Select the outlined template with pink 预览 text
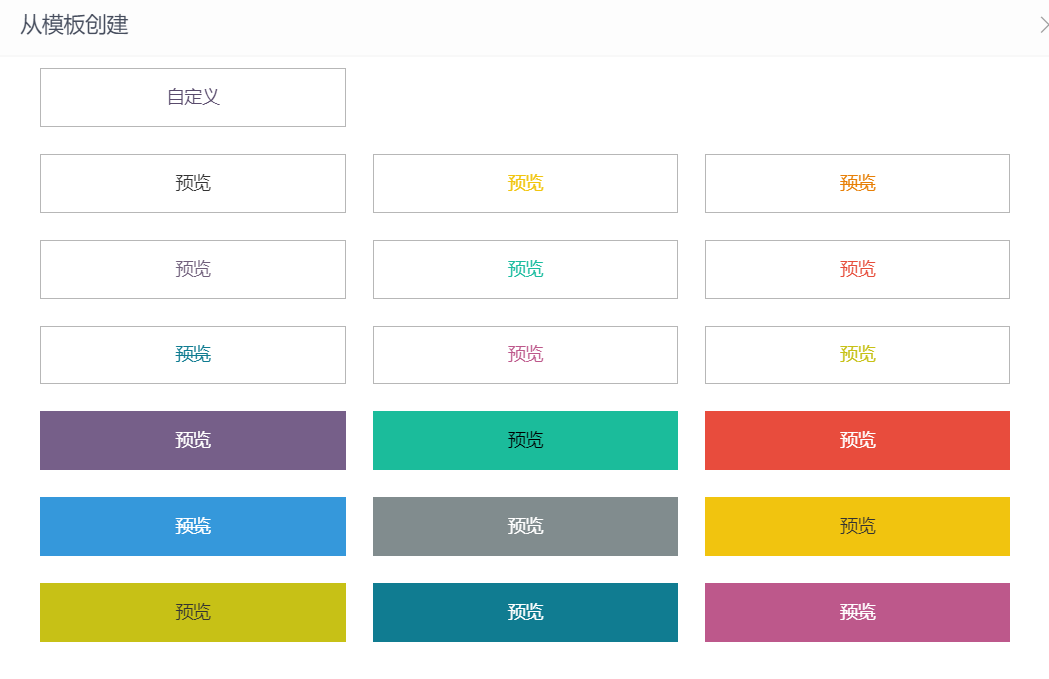This screenshot has height=679, width=1049. [x=525, y=354]
